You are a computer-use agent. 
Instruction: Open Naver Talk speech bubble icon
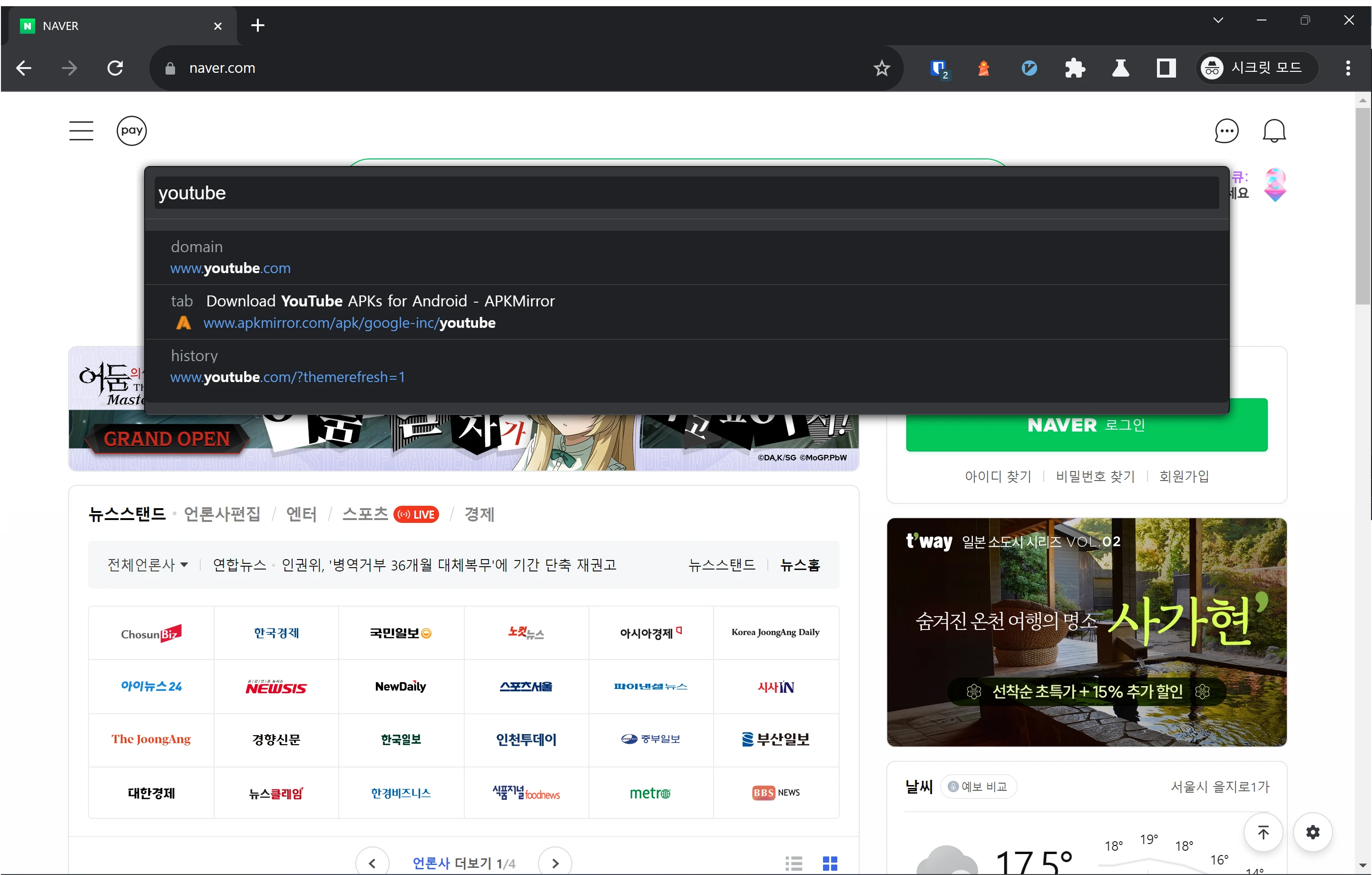pos(1227,130)
